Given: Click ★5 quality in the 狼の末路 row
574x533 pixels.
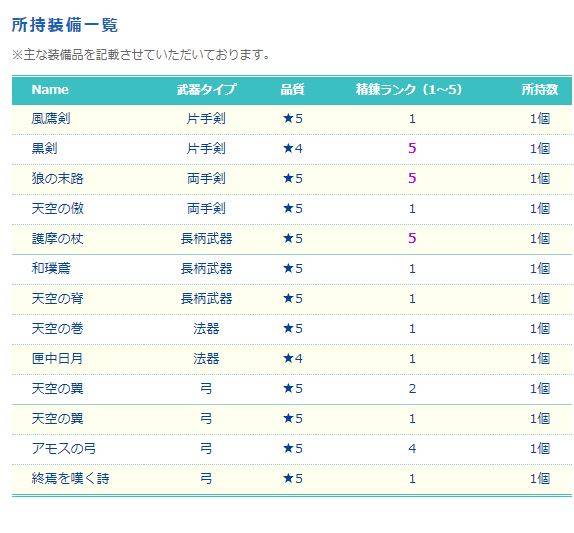Looking at the screenshot, I should click(292, 179).
